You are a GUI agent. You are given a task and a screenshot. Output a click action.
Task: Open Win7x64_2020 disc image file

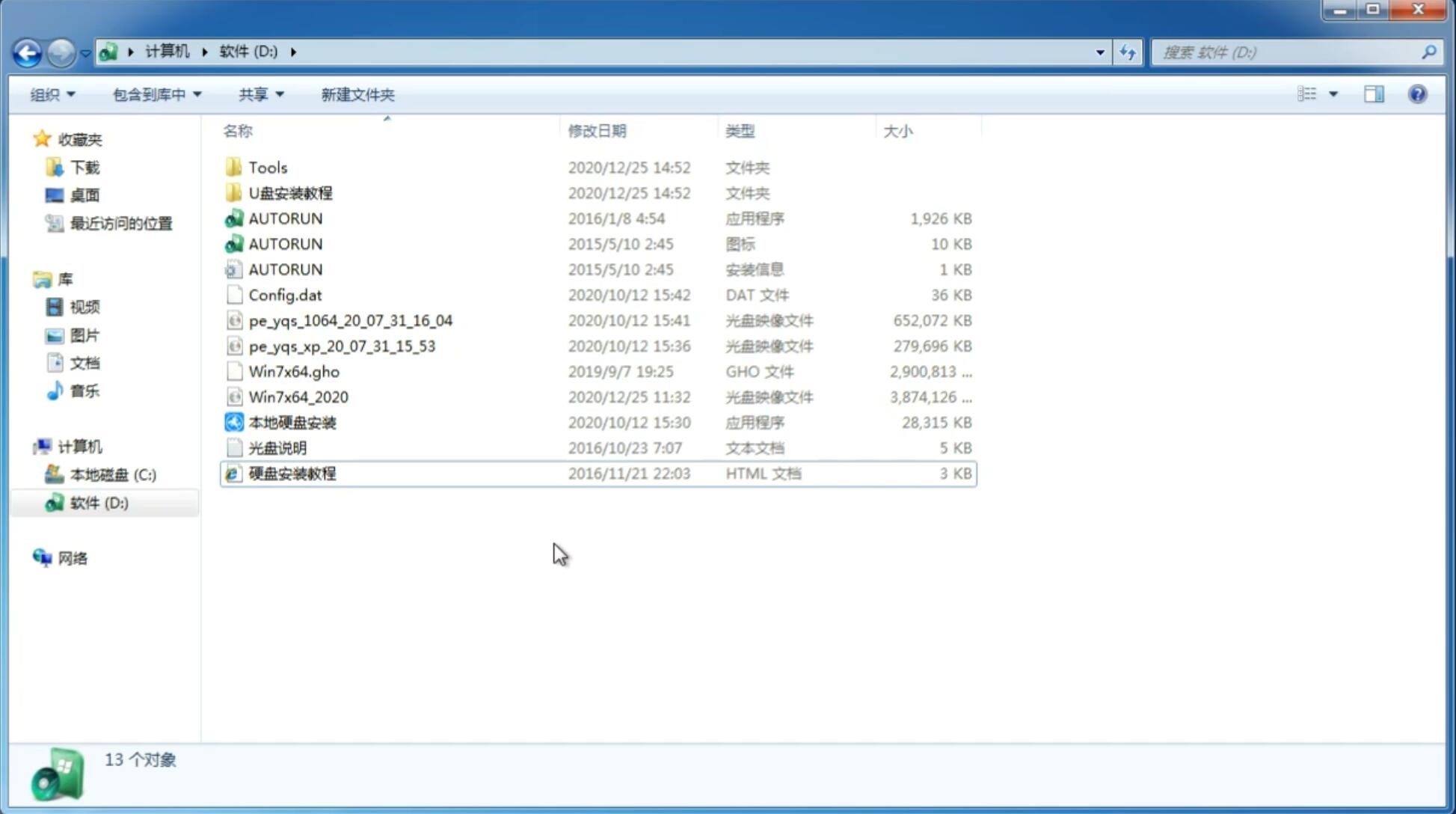298,396
